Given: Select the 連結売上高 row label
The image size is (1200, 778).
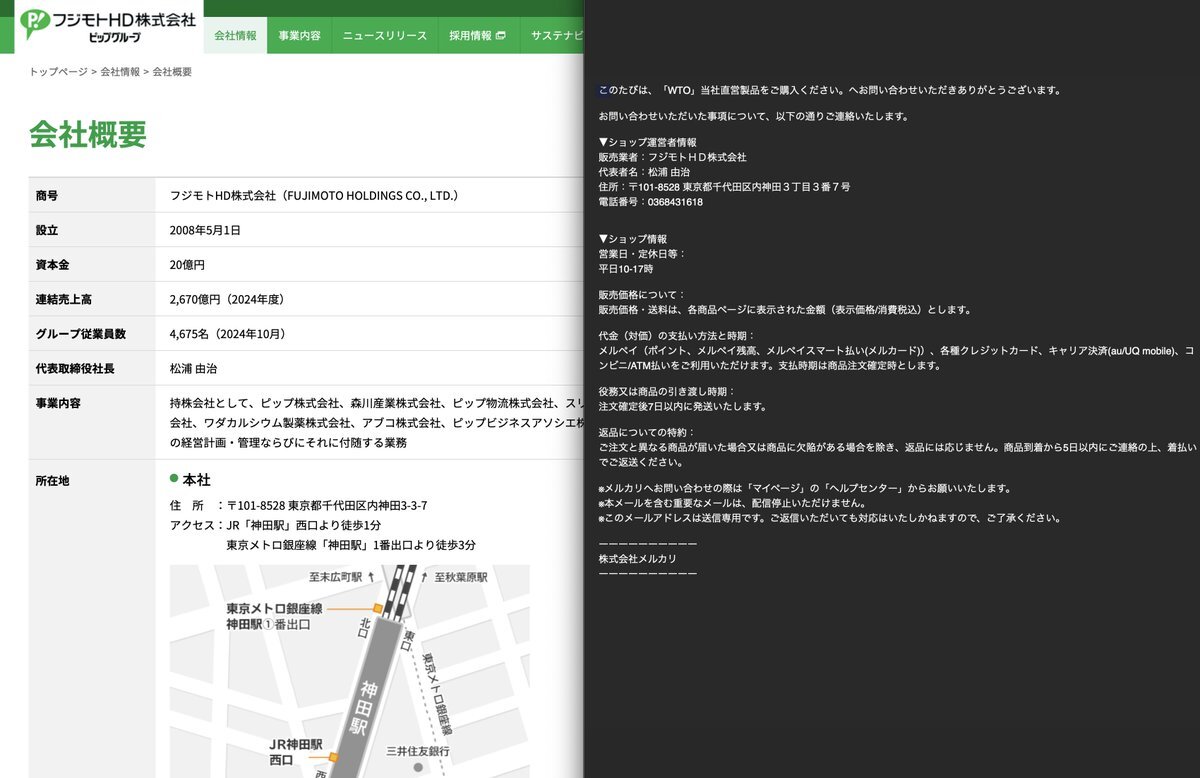Looking at the screenshot, I should pos(65,299).
